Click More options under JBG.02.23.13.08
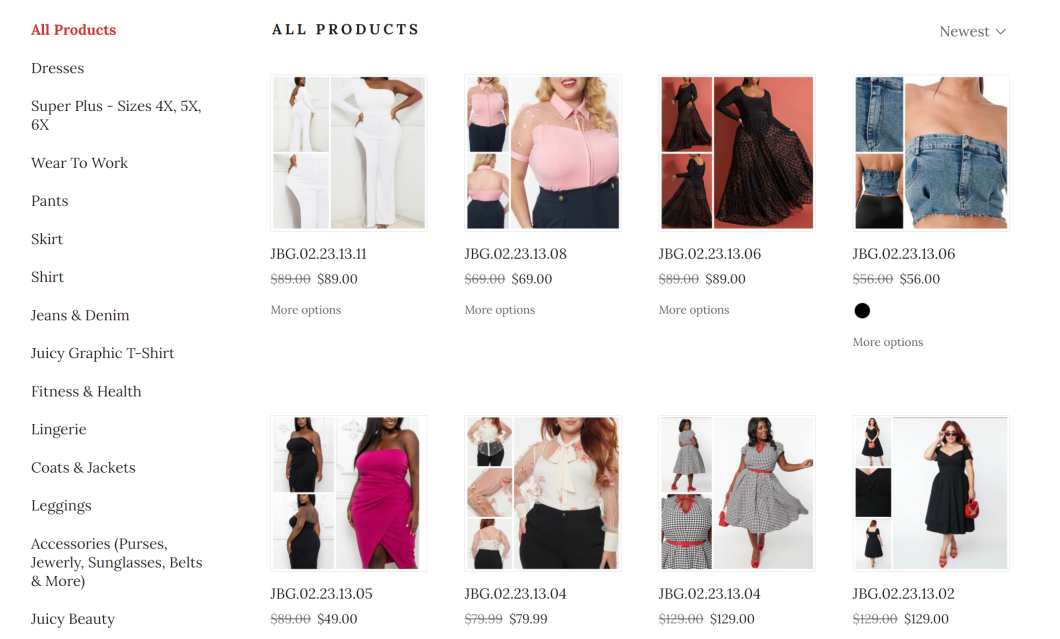This screenshot has width=1060, height=639. [x=500, y=310]
